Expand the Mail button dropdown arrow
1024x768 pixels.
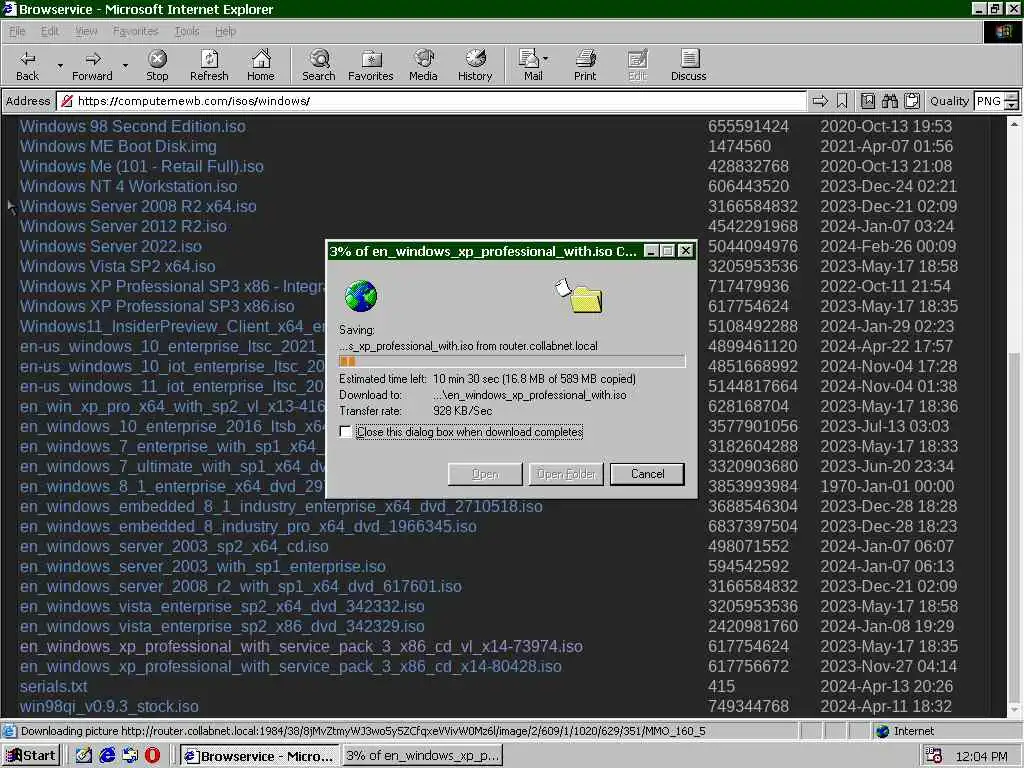[x=546, y=59]
